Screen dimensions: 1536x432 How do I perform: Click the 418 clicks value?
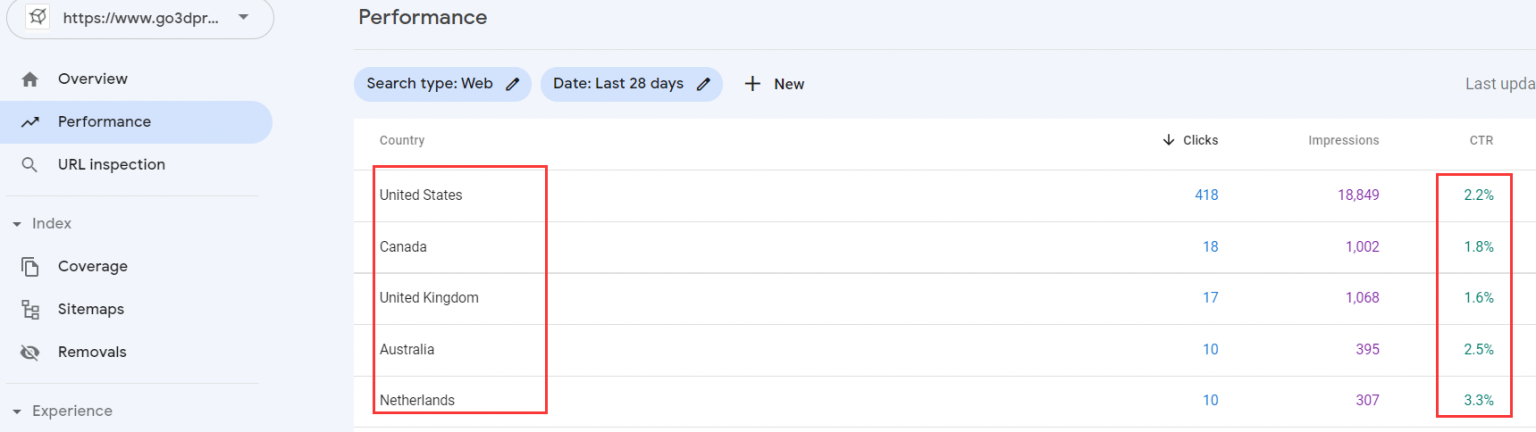[x=1206, y=196]
